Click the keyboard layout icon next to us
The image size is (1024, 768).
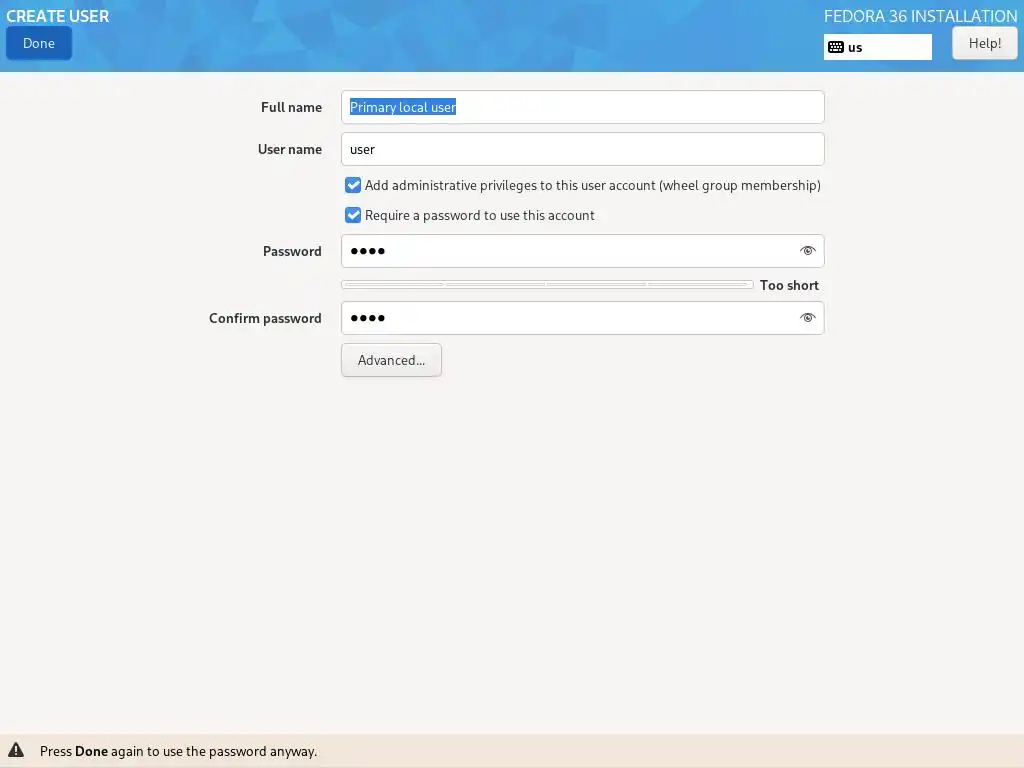(836, 47)
